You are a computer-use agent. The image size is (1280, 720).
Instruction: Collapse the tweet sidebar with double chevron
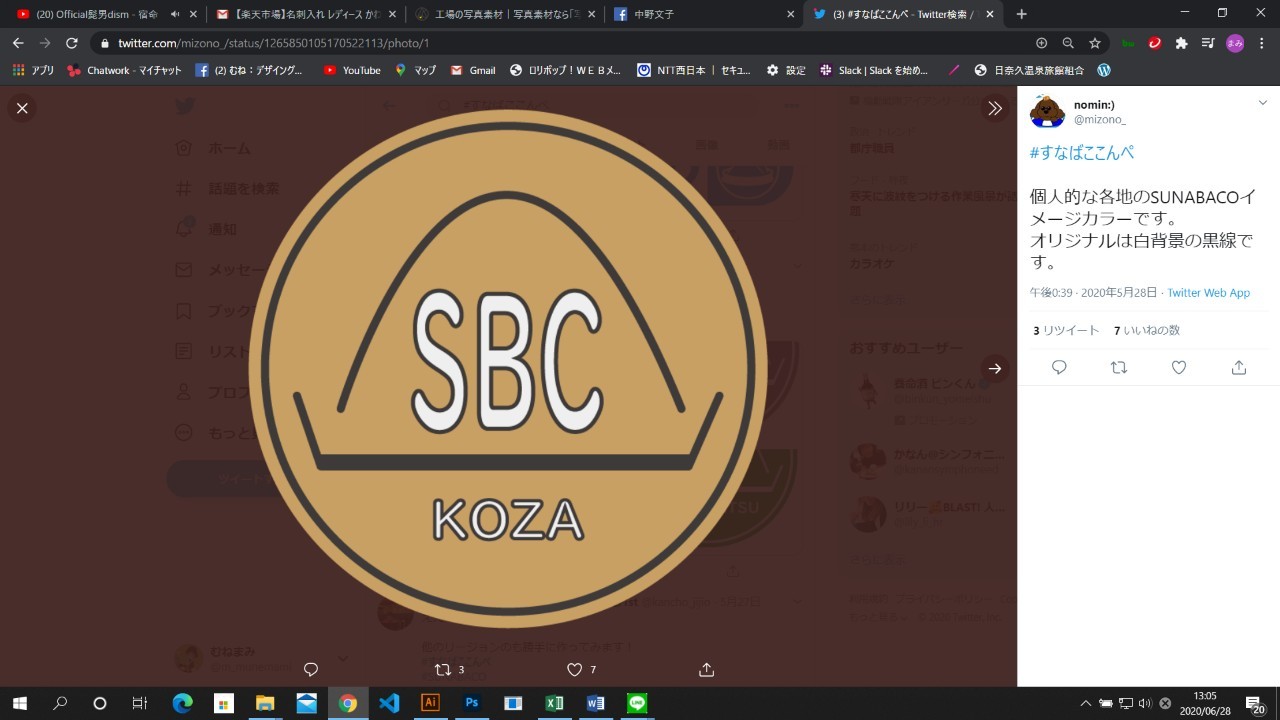[x=995, y=108]
